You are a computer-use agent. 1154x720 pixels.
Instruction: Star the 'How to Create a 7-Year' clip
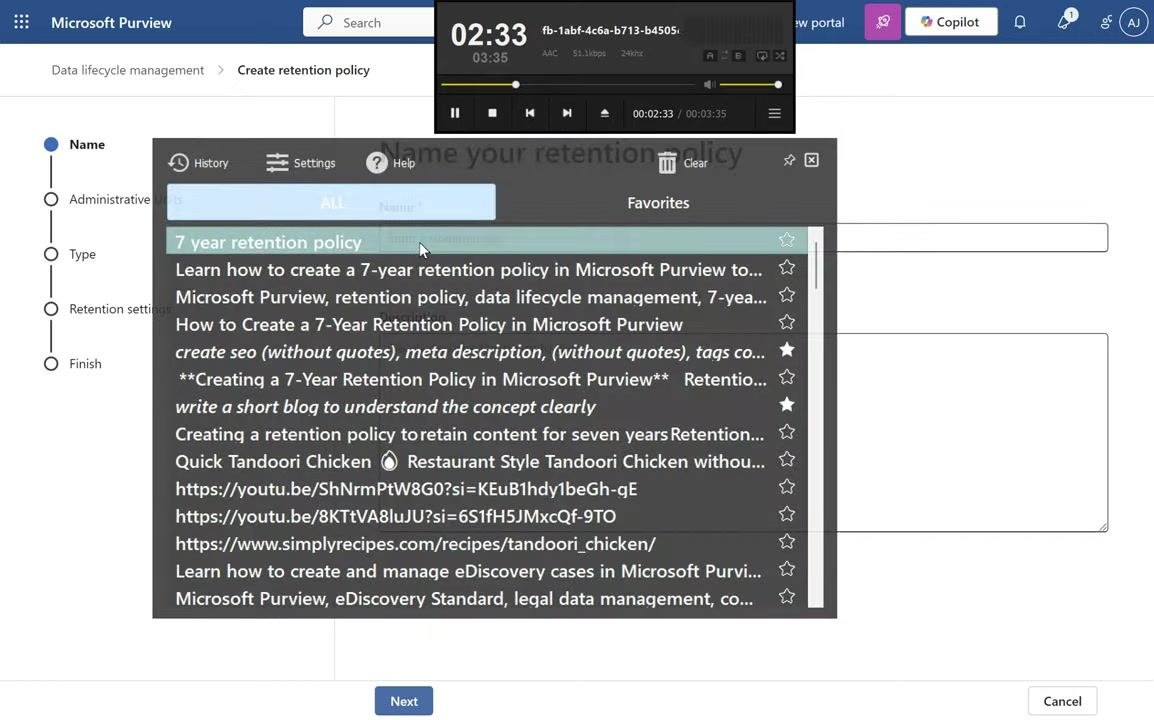[787, 322]
